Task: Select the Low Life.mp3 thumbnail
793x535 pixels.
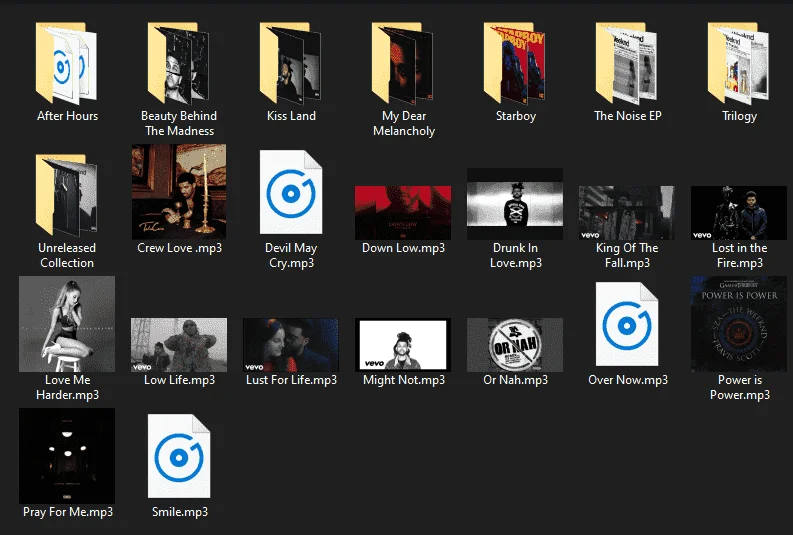Action: (179, 345)
